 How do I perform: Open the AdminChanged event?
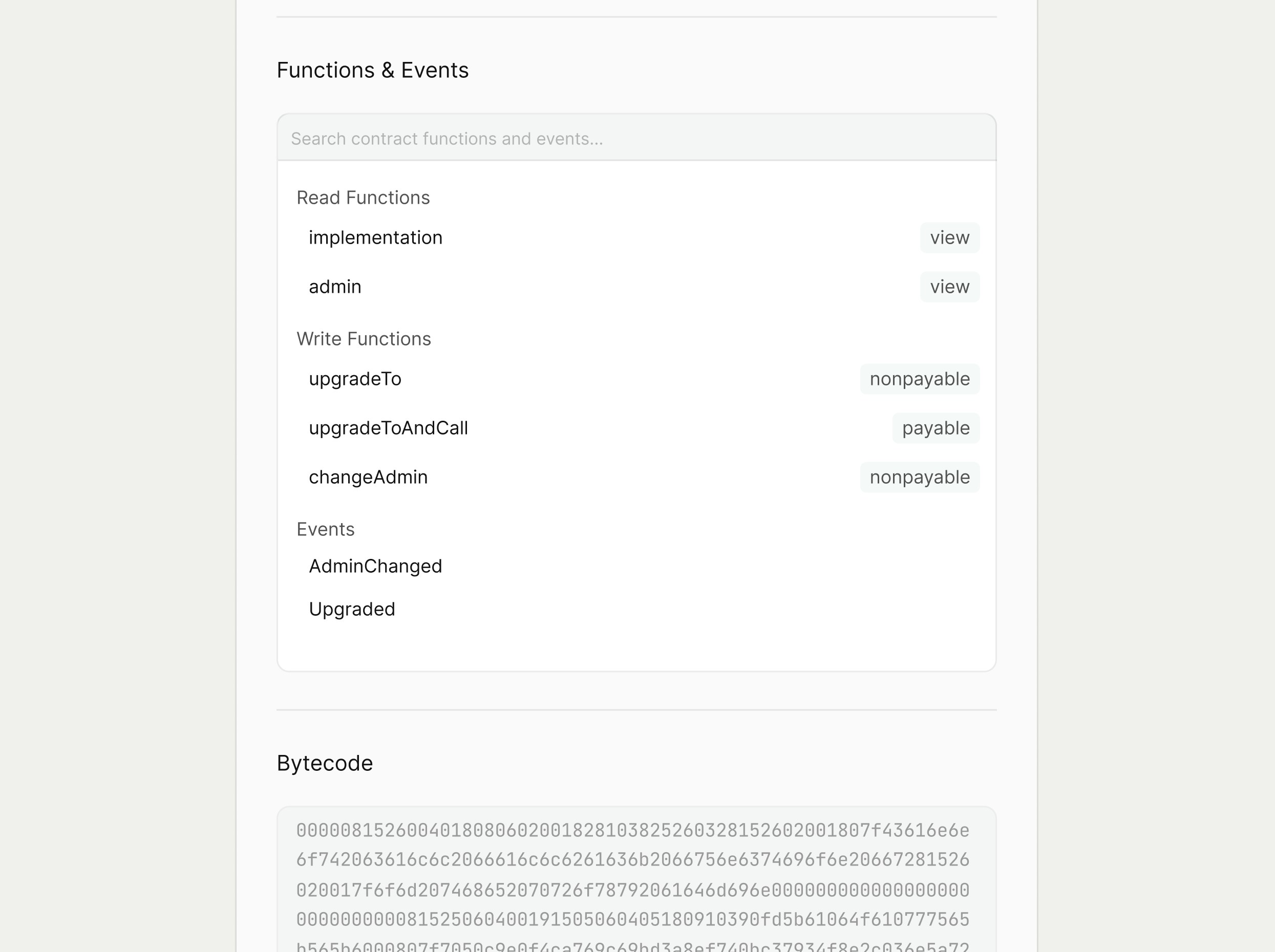tap(375, 566)
